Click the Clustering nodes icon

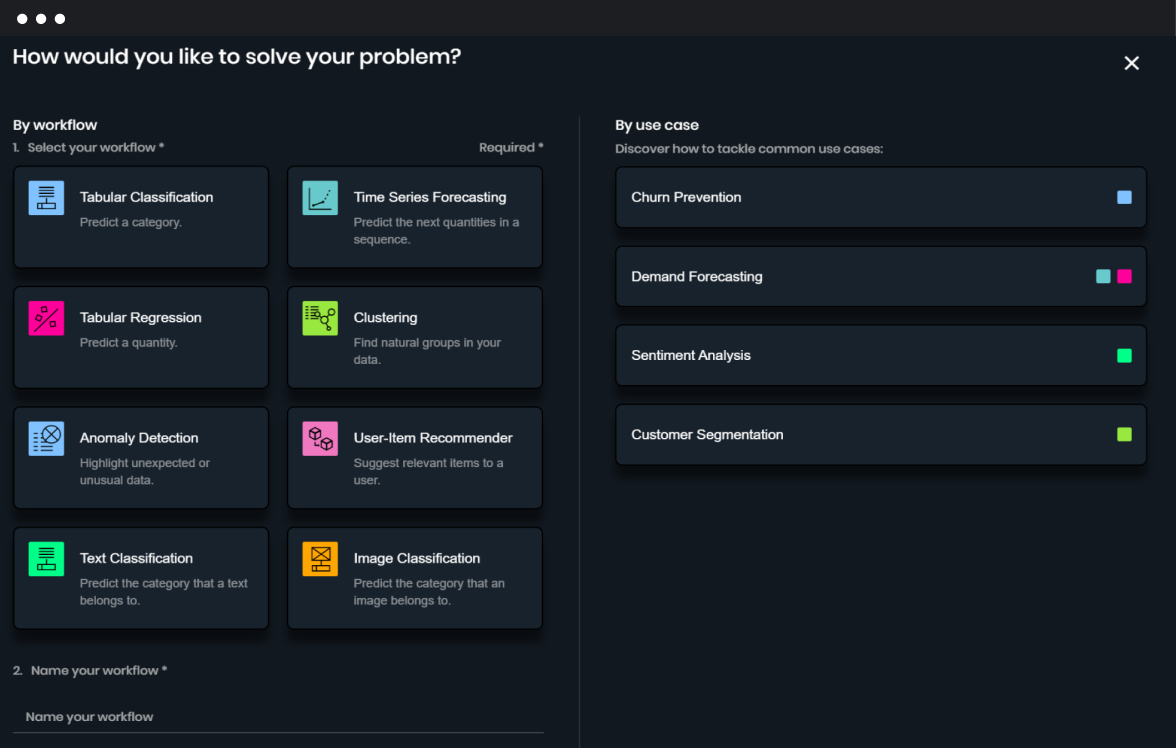point(320,317)
